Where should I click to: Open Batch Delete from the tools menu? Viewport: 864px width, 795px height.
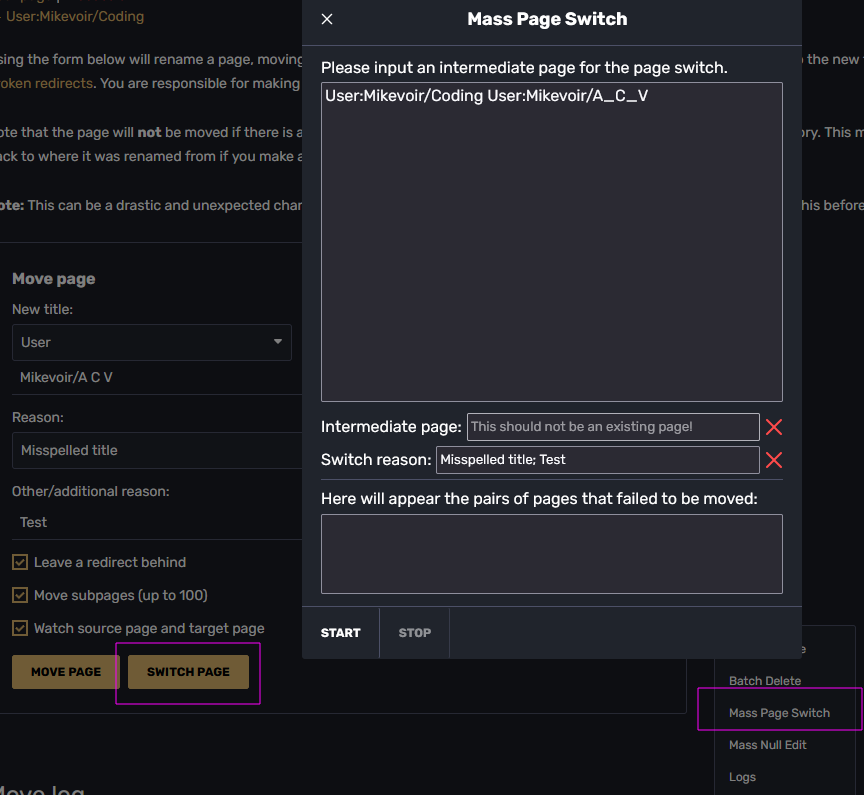(765, 681)
